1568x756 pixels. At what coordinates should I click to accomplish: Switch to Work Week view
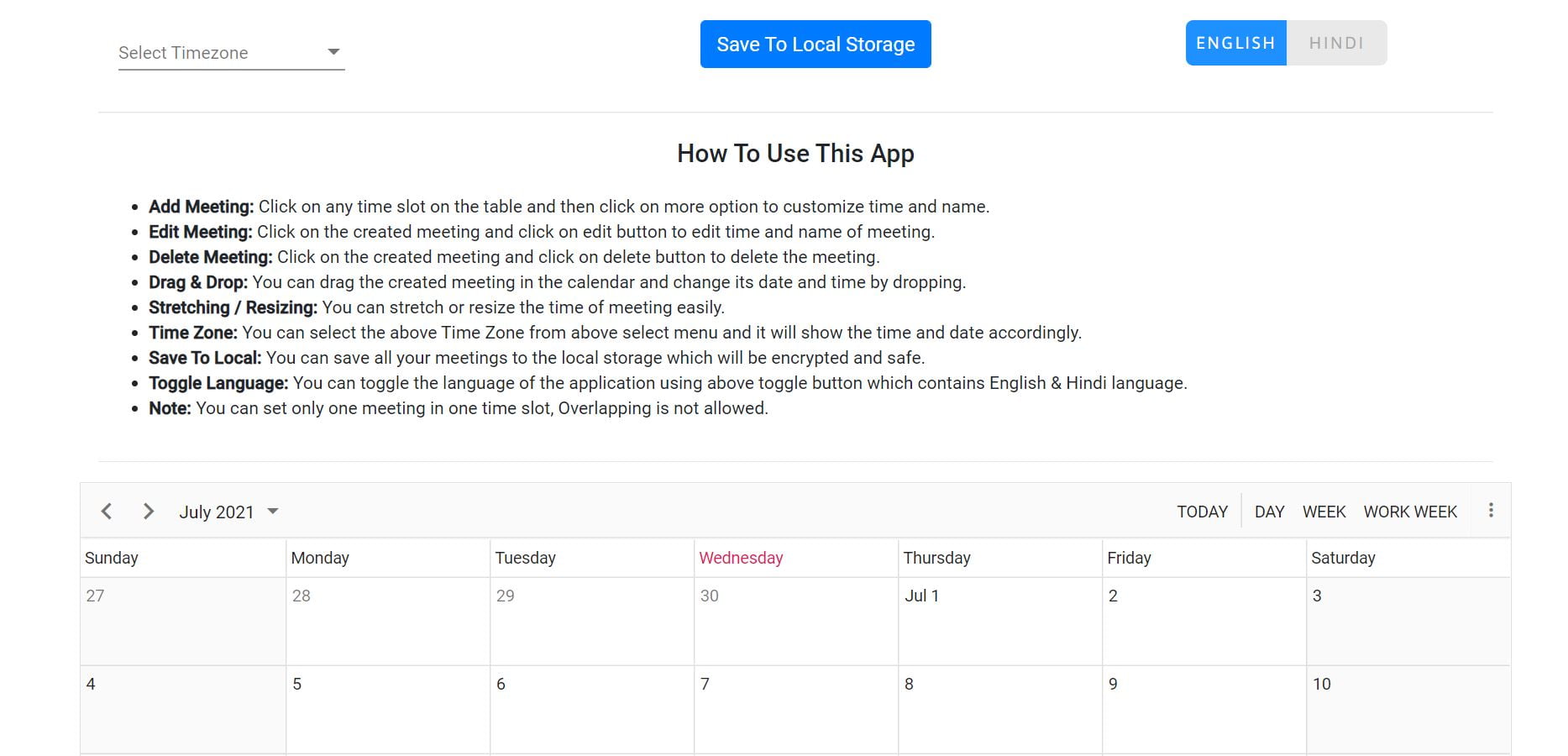point(1410,512)
